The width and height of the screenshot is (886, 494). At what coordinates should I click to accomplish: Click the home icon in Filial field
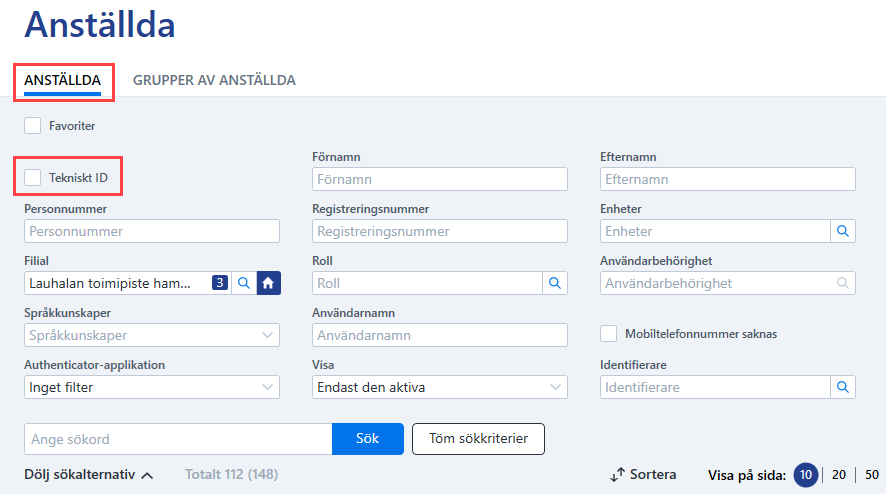268,283
